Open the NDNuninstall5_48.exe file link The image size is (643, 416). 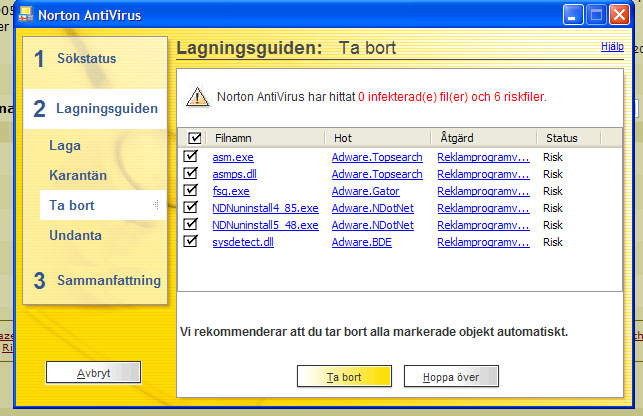tap(265, 225)
